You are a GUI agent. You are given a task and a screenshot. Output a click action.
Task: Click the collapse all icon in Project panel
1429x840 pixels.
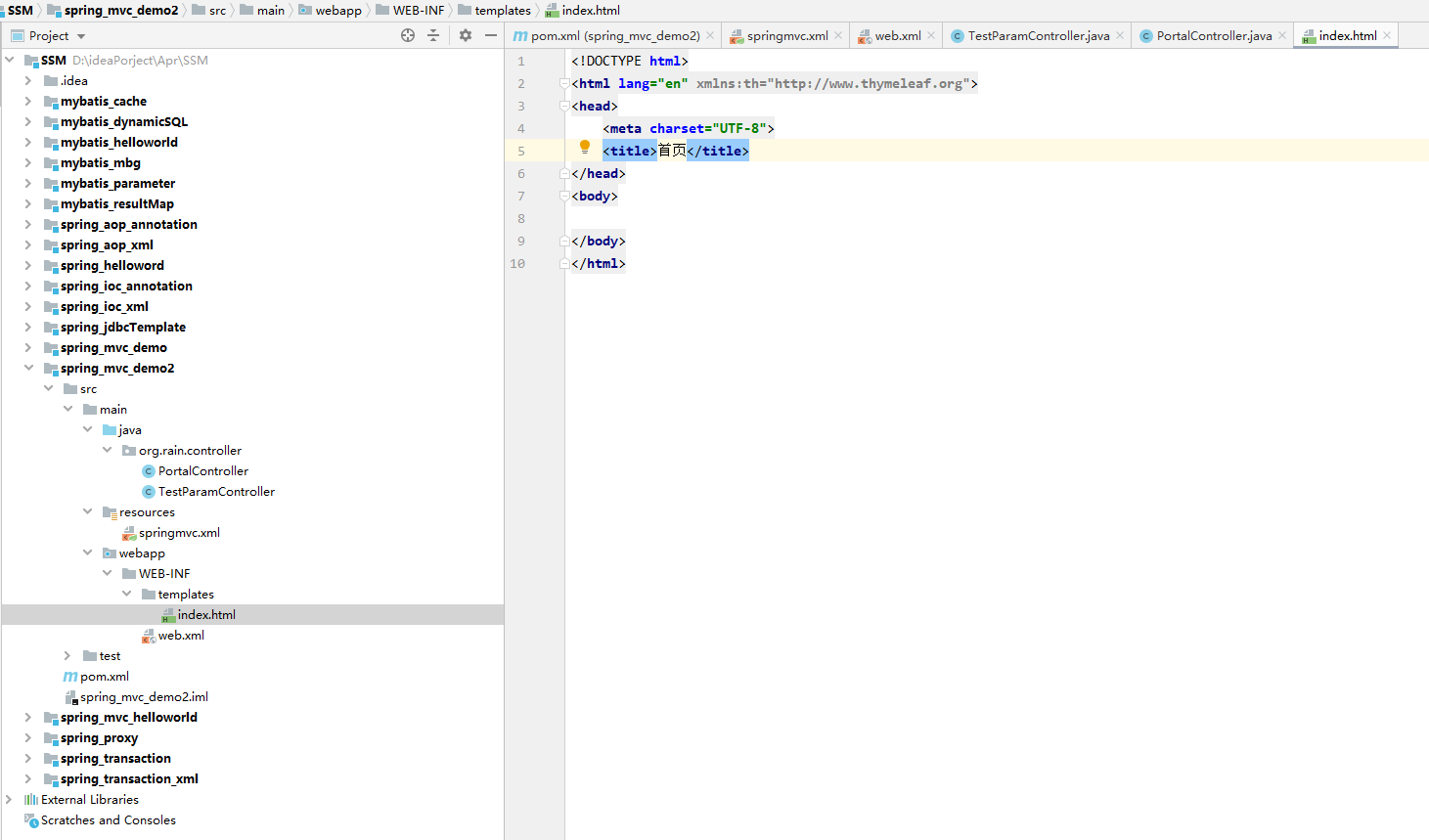coord(433,35)
